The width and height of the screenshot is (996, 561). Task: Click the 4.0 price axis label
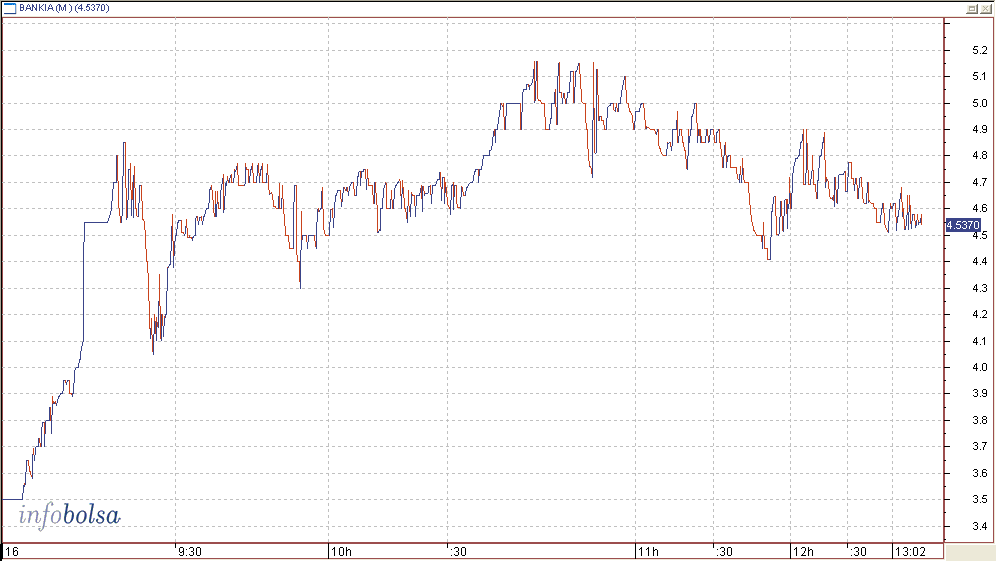[x=979, y=367]
